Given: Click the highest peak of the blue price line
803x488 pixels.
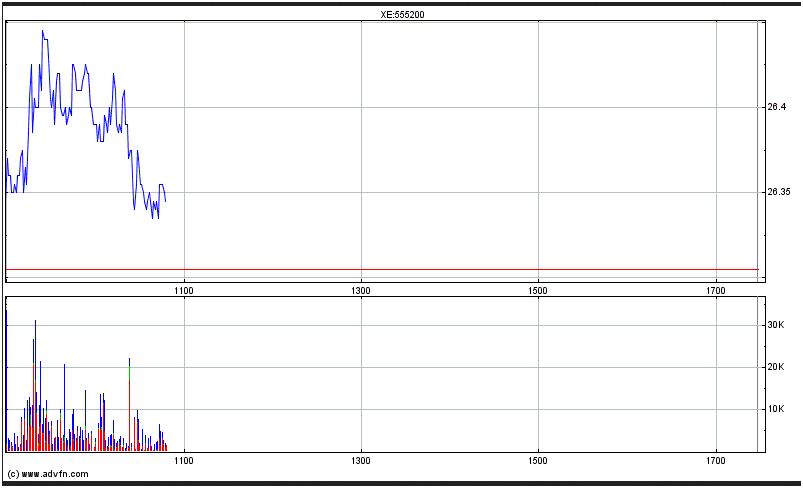Looking at the screenshot, I should point(43,31).
